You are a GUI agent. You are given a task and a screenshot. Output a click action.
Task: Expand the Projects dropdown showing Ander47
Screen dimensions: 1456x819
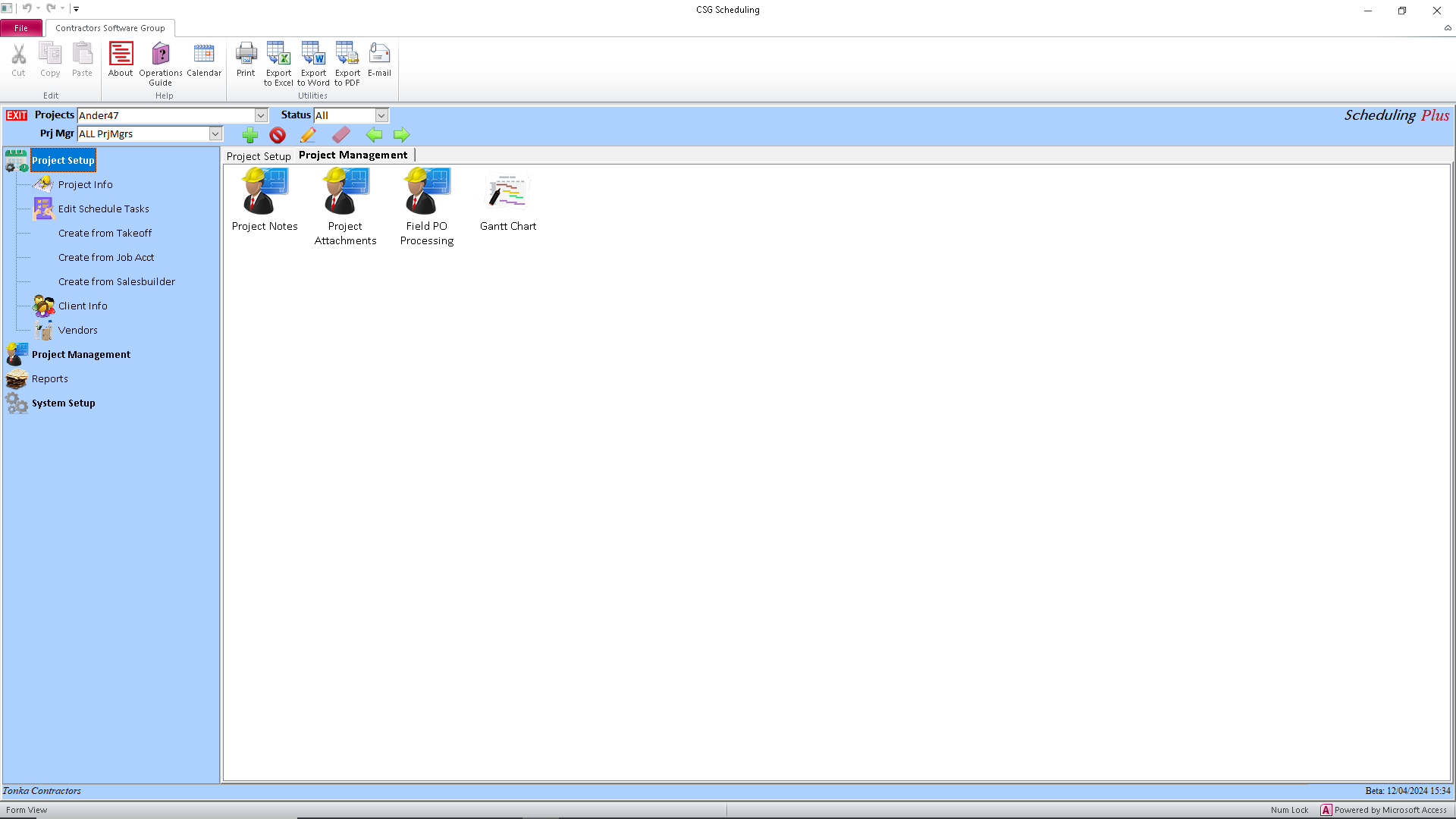point(261,115)
